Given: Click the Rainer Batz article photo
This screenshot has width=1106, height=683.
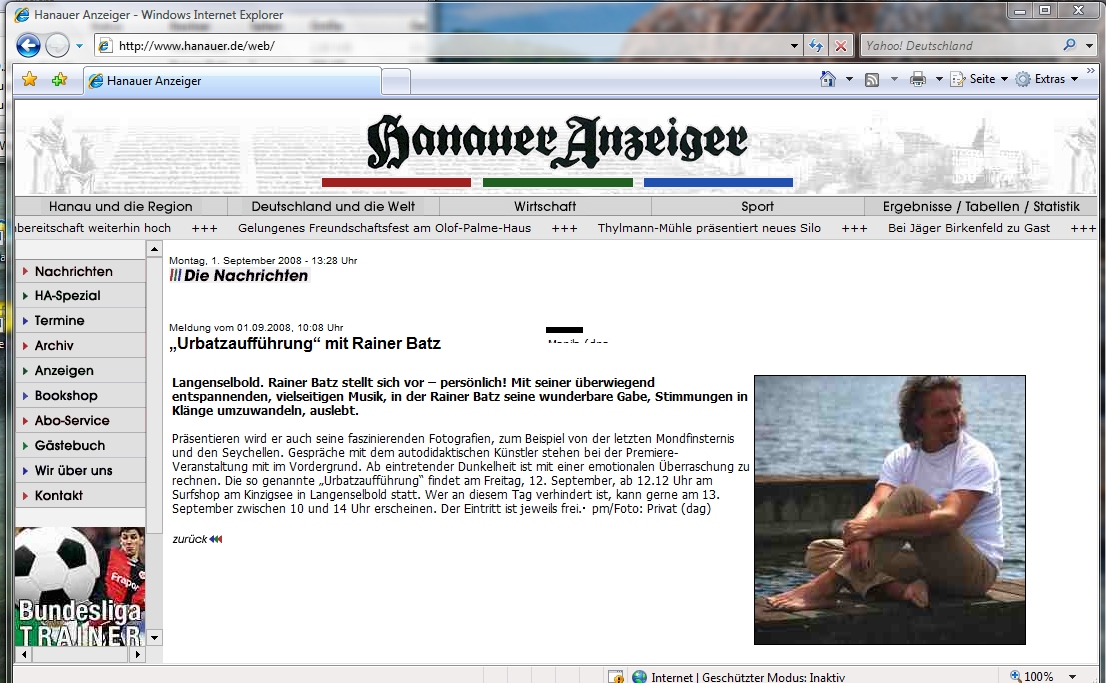Looking at the screenshot, I should pyautogui.click(x=889, y=509).
